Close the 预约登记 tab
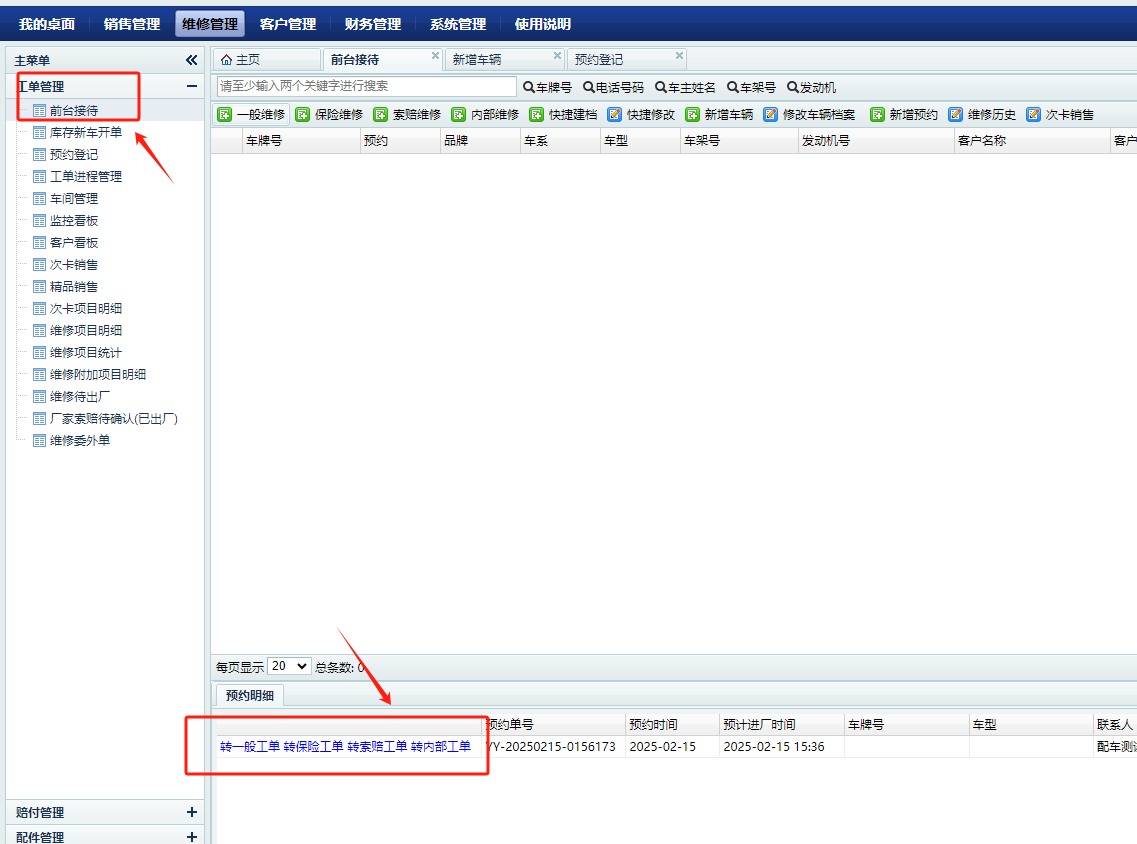Image resolution: width=1137 pixels, height=844 pixels. pos(680,56)
